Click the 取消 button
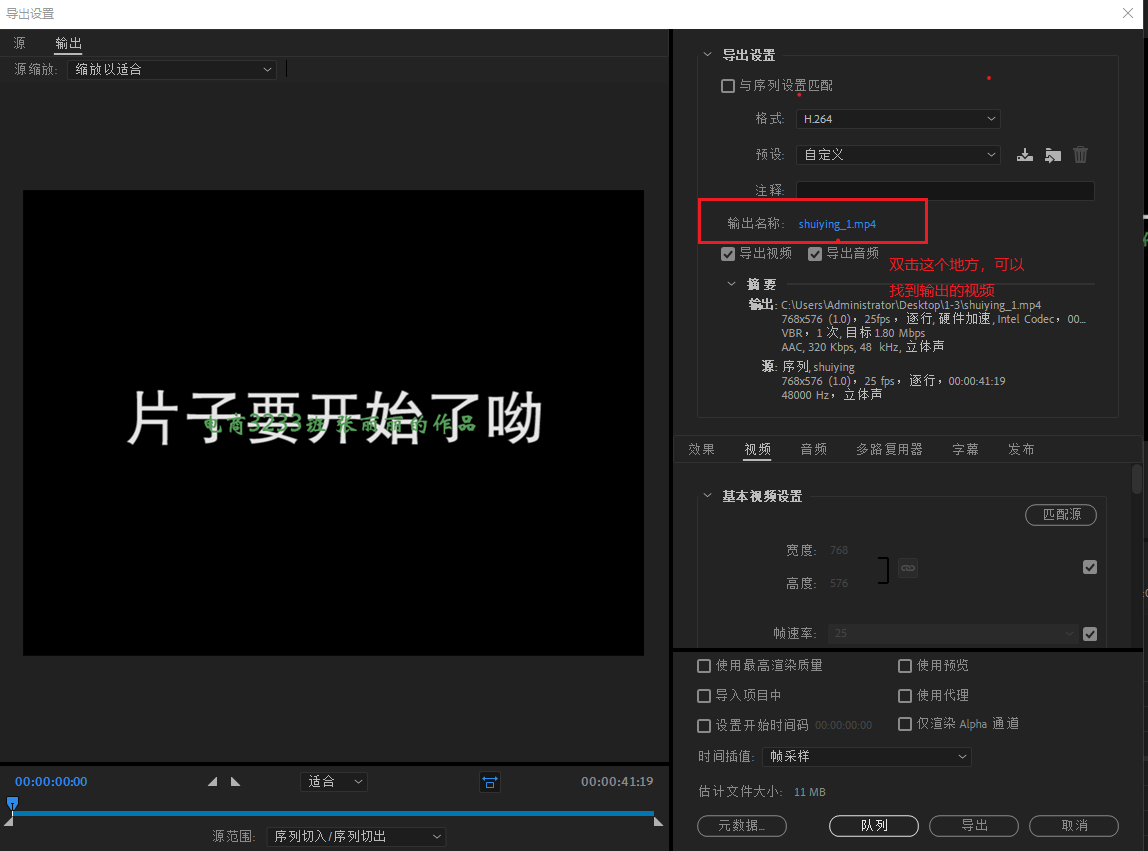Image resolution: width=1148 pixels, height=851 pixels. click(1074, 826)
